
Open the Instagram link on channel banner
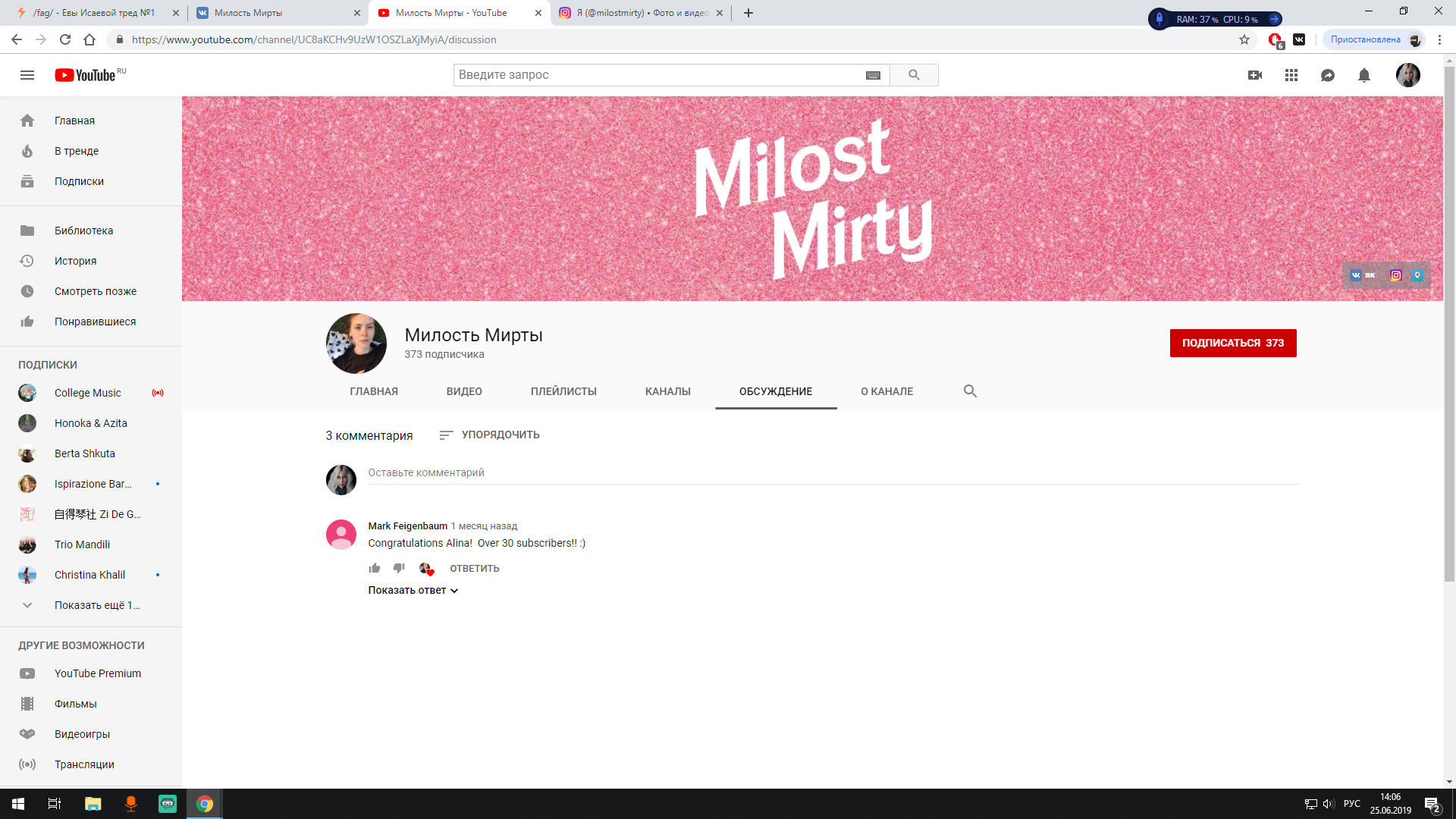(1396, 275)
